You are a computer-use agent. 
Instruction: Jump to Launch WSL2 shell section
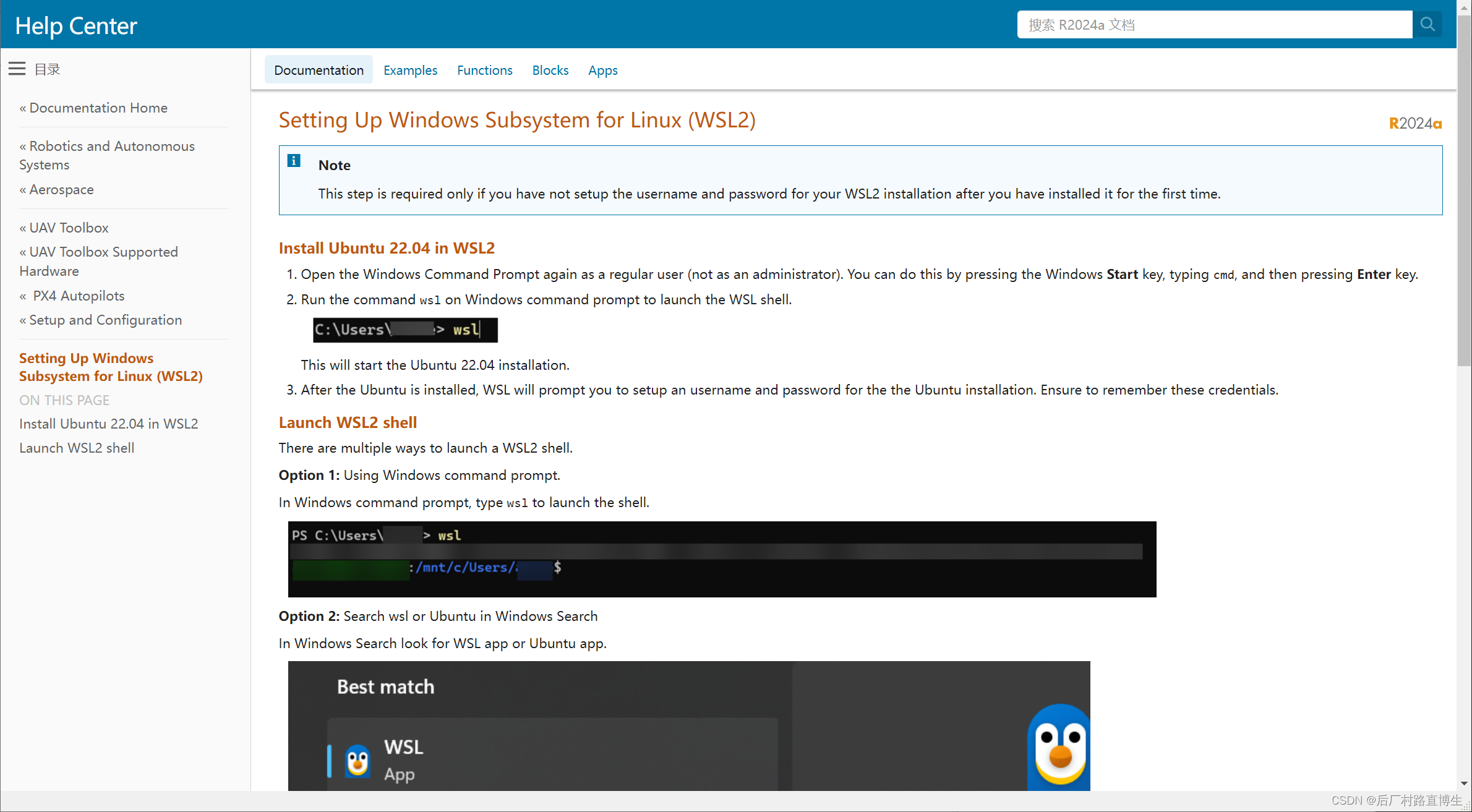pyautogui.click(x=77, y=448)
